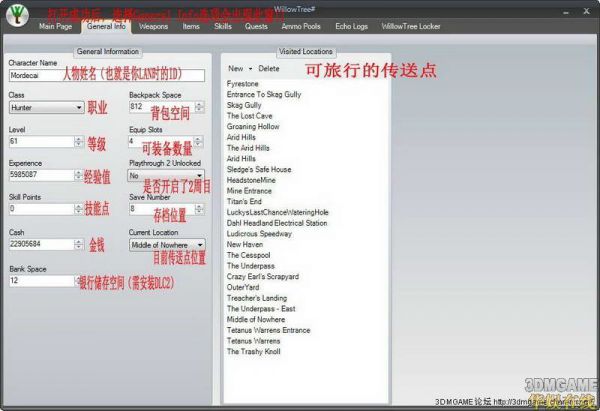Adjust the Experience spinner arrows
Screen dimensions: 600x411
(x=77, y=176)
